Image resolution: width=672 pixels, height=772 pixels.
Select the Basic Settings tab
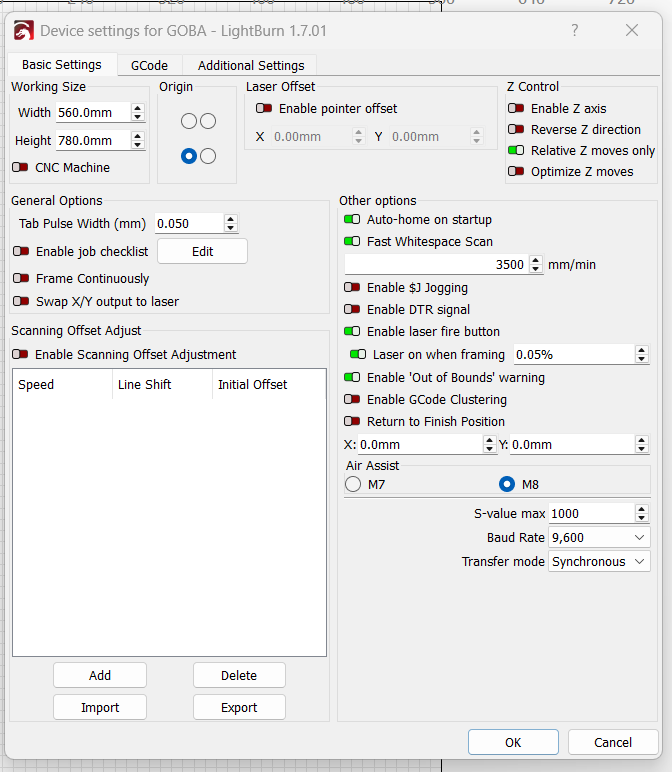62,64
